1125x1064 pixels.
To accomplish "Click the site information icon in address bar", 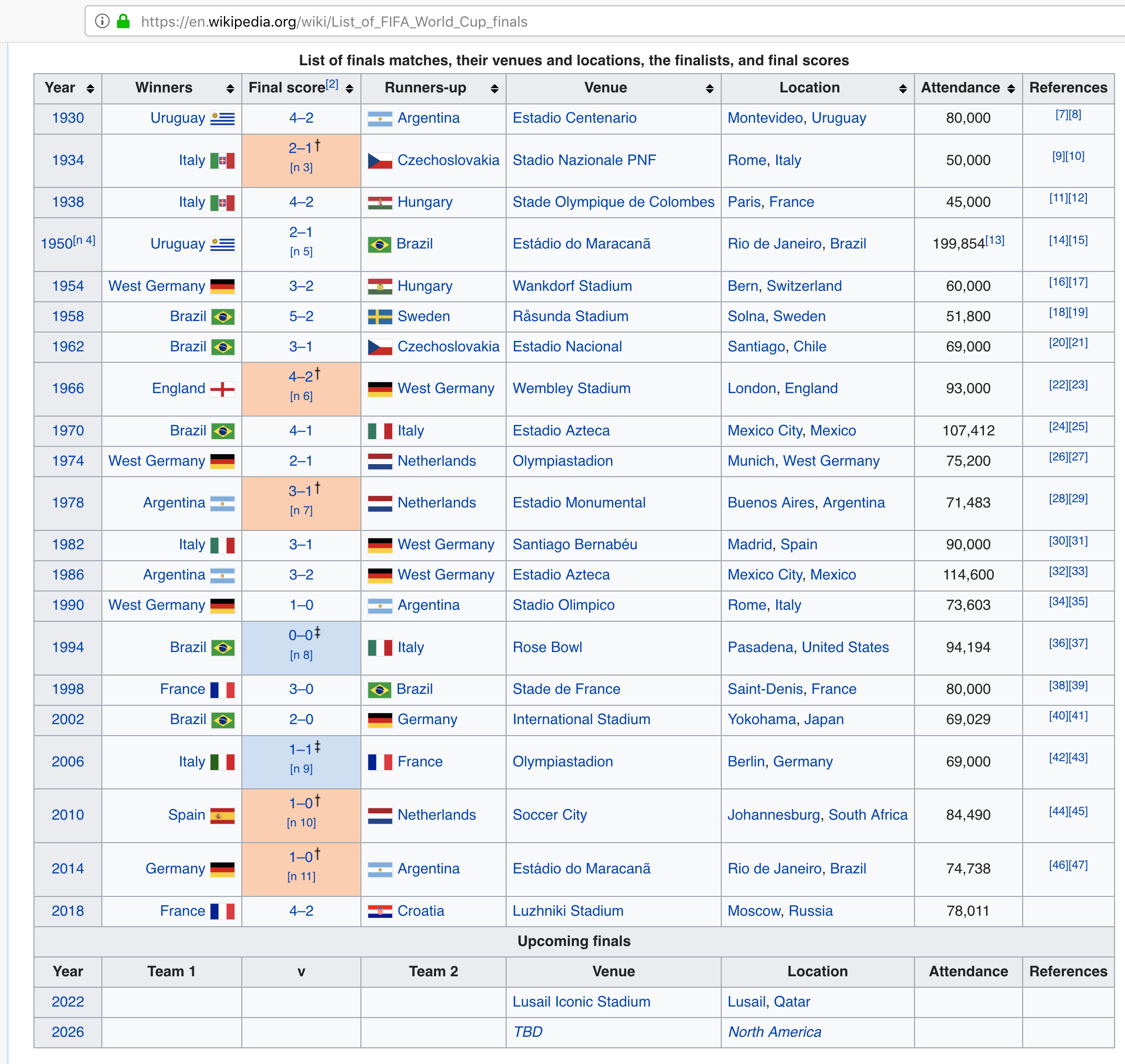I will click(x=102, y=21).
